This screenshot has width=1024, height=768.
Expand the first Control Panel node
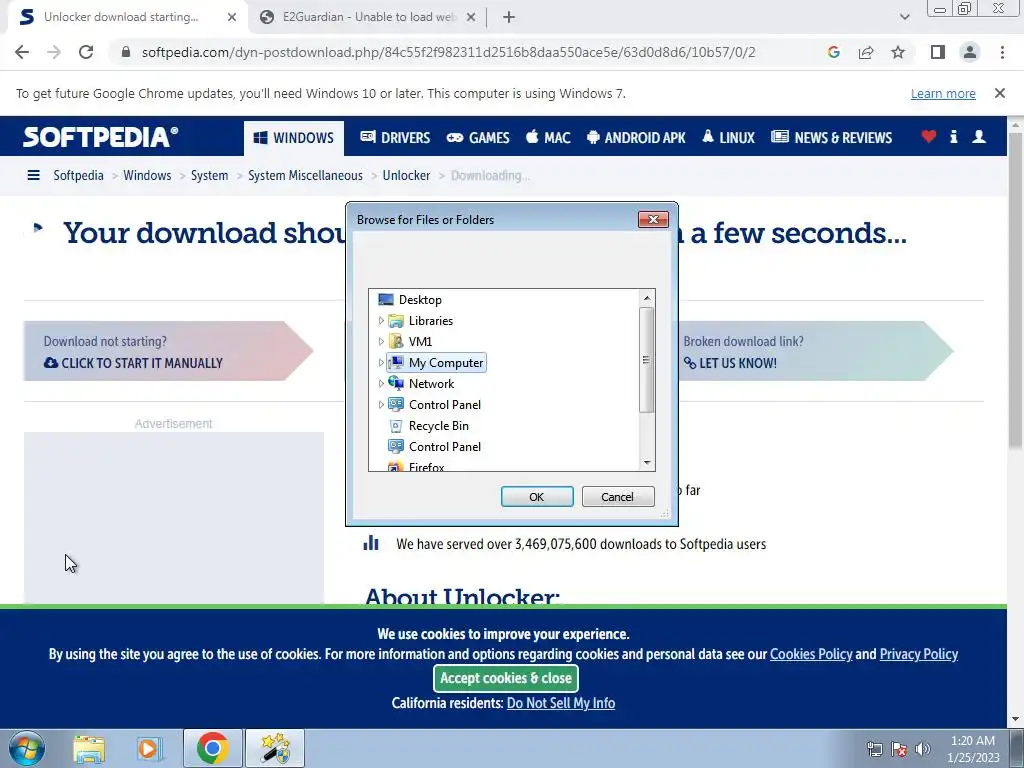[x=381, y=405]
